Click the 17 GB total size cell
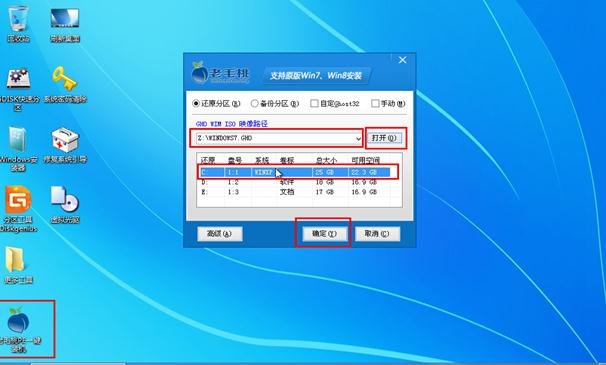606x365 pixels. (325, 192)
